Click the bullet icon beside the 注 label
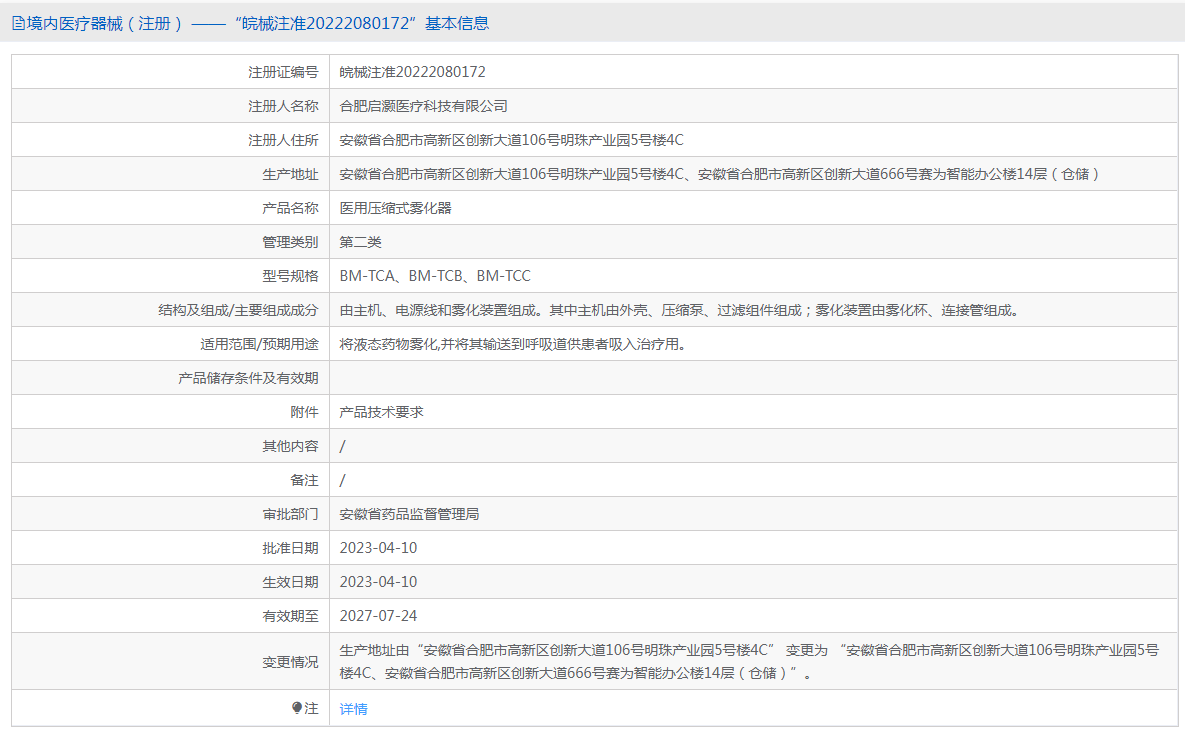 297,708
